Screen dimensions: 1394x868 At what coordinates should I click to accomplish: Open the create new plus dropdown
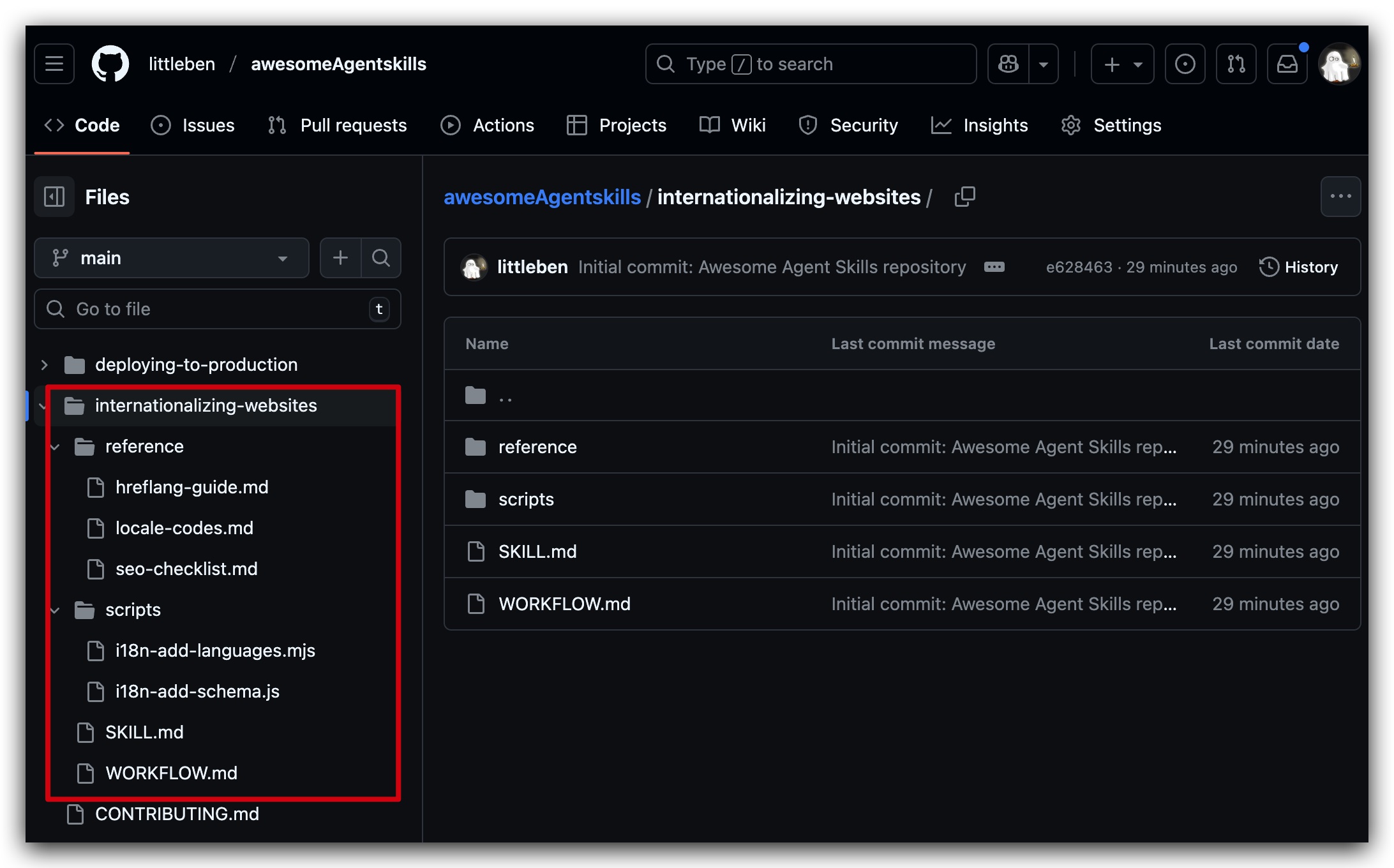tap(1122, 64)
